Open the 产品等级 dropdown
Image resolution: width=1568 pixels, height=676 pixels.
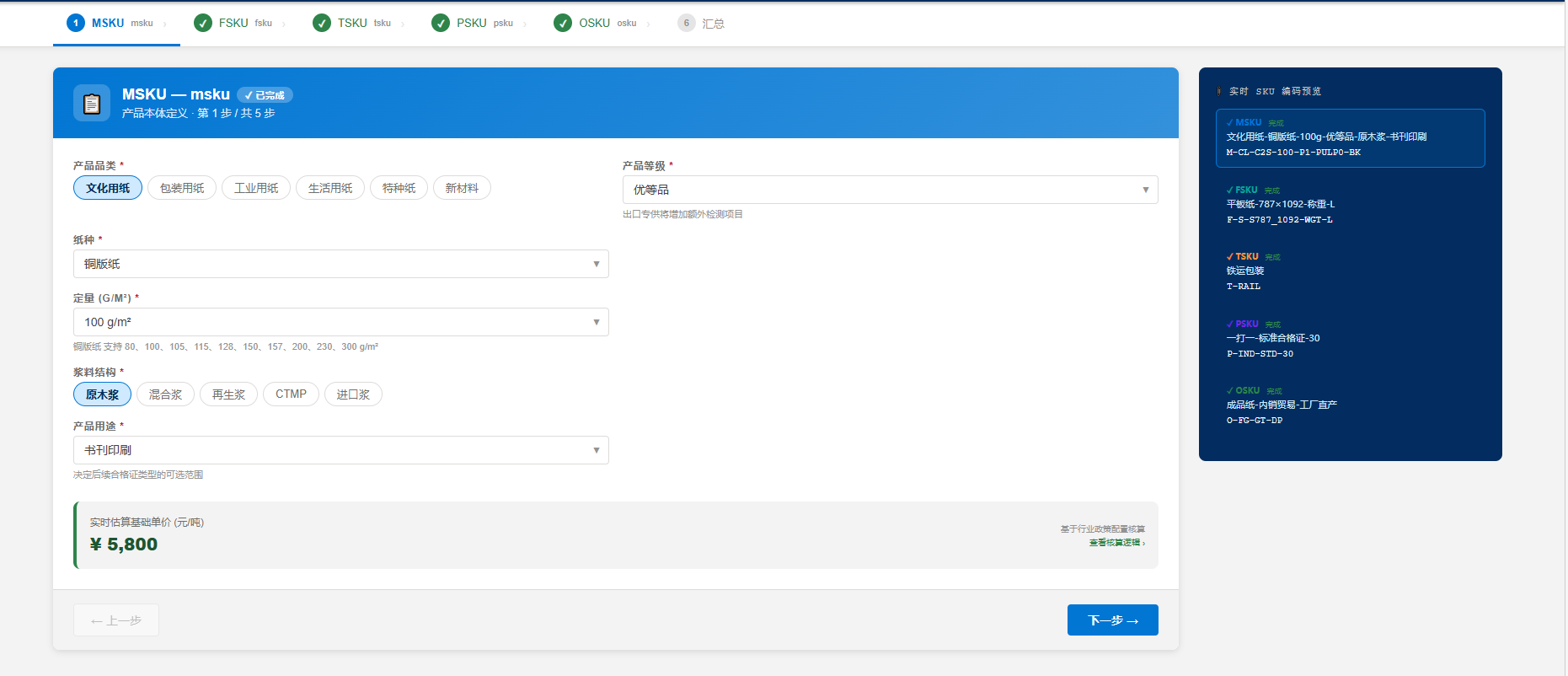point(890,190)
